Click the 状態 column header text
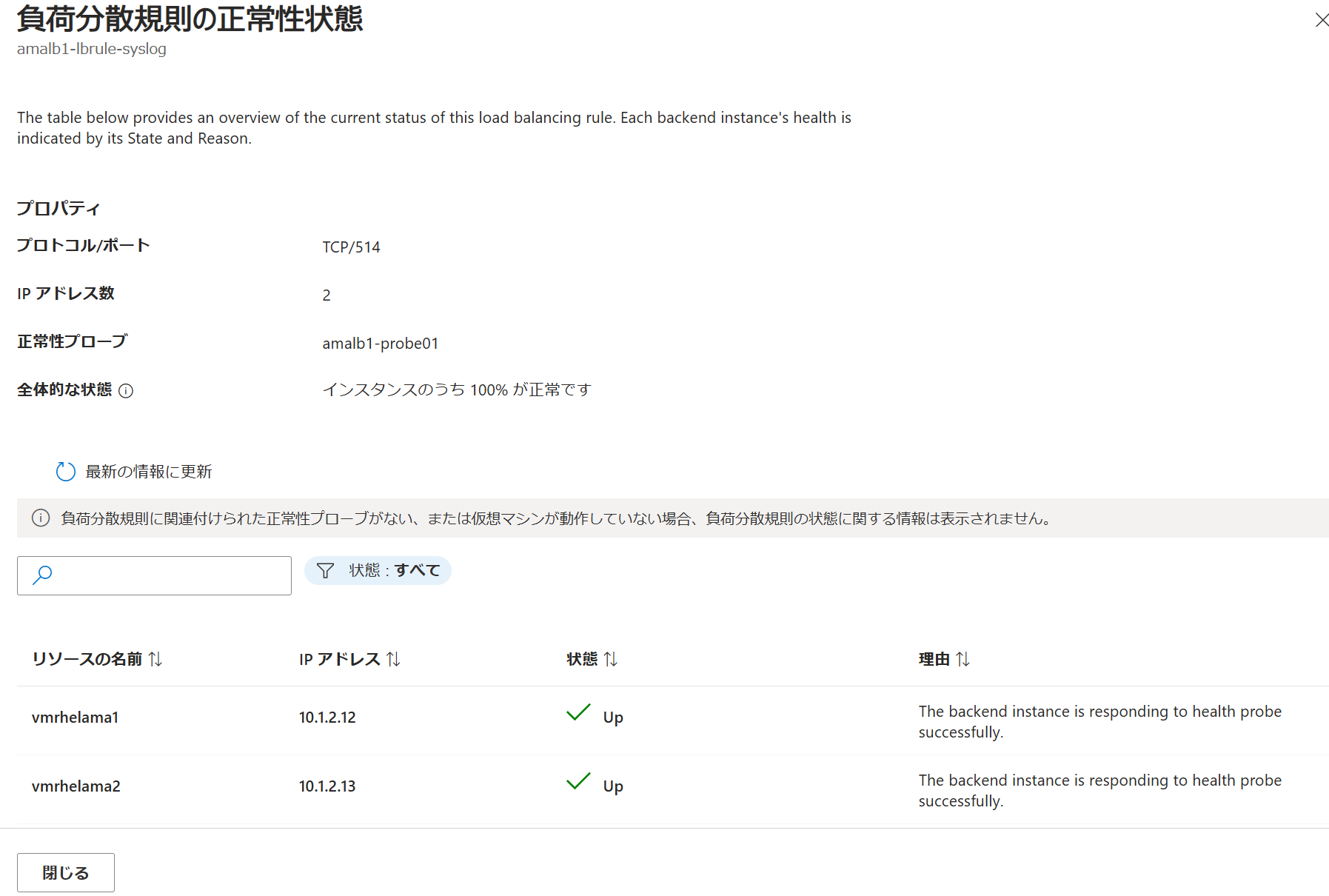Viewport: 1329px width, 896px height. coord(582,659)
